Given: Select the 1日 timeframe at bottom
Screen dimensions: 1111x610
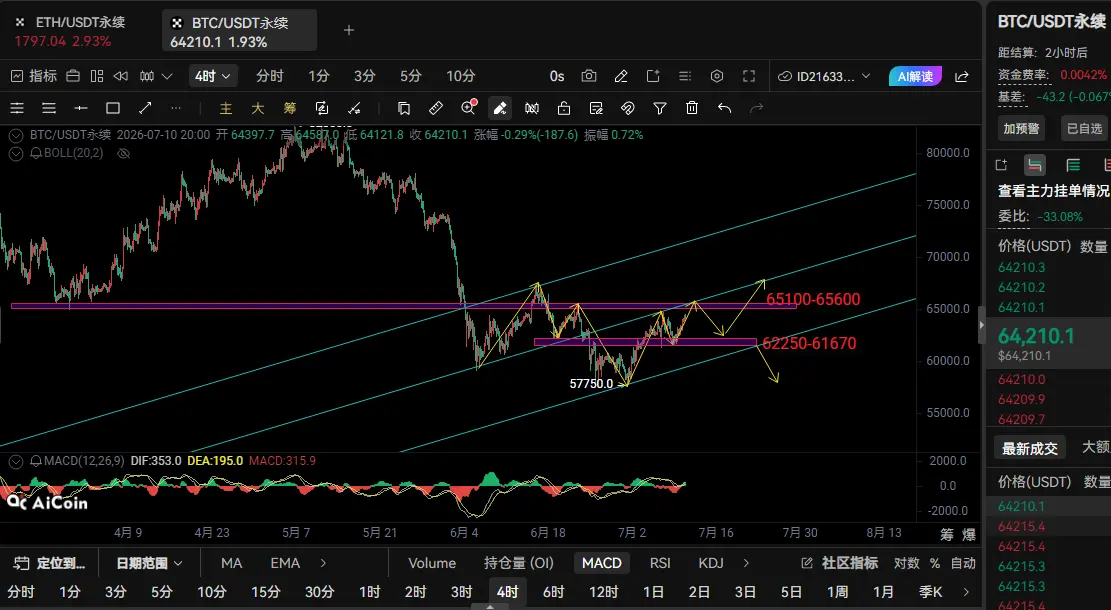Looking at the screenshot, I should [x=653, y=592].
